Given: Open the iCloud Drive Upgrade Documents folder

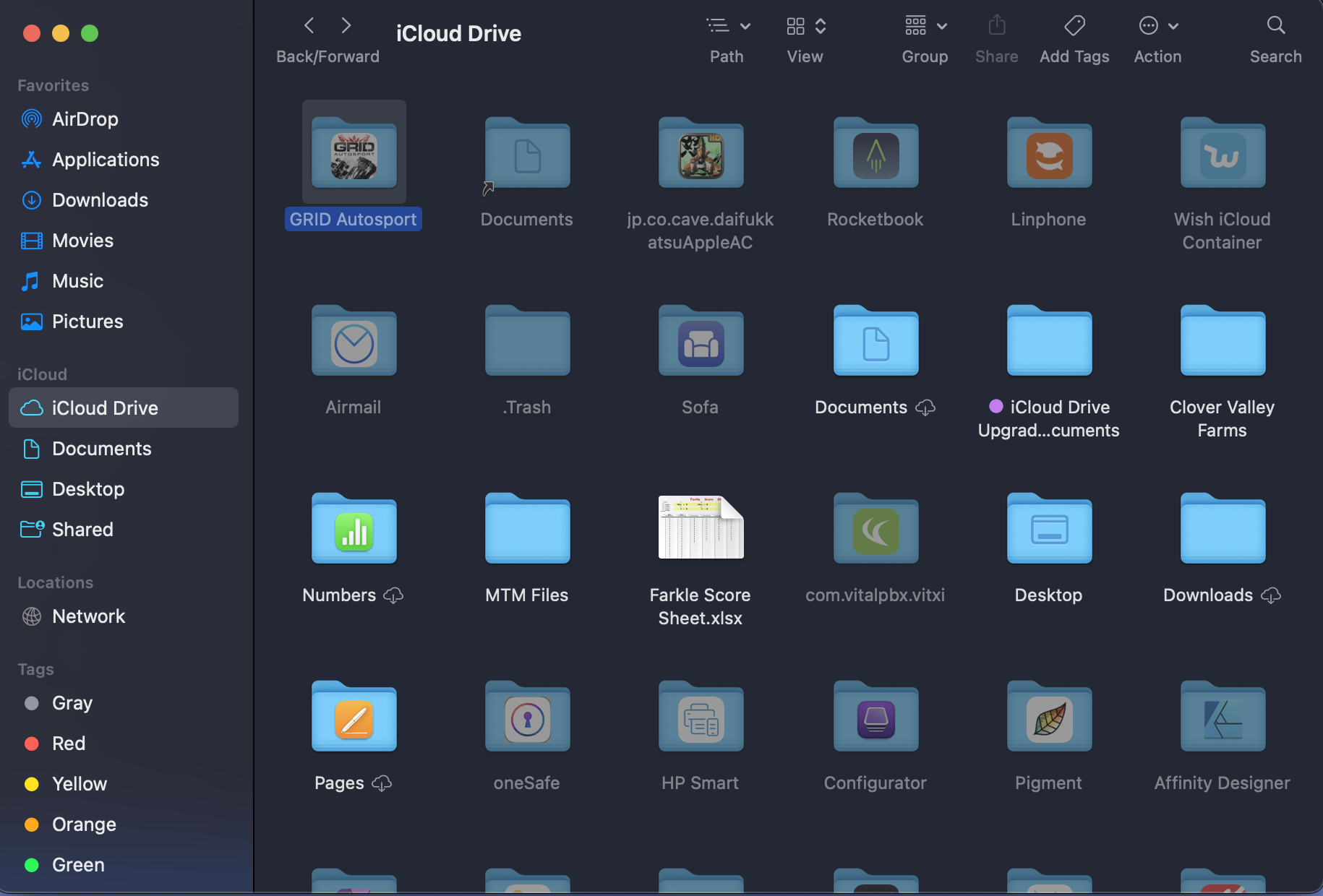Looking at the screenshot, I should [1049, 341].
